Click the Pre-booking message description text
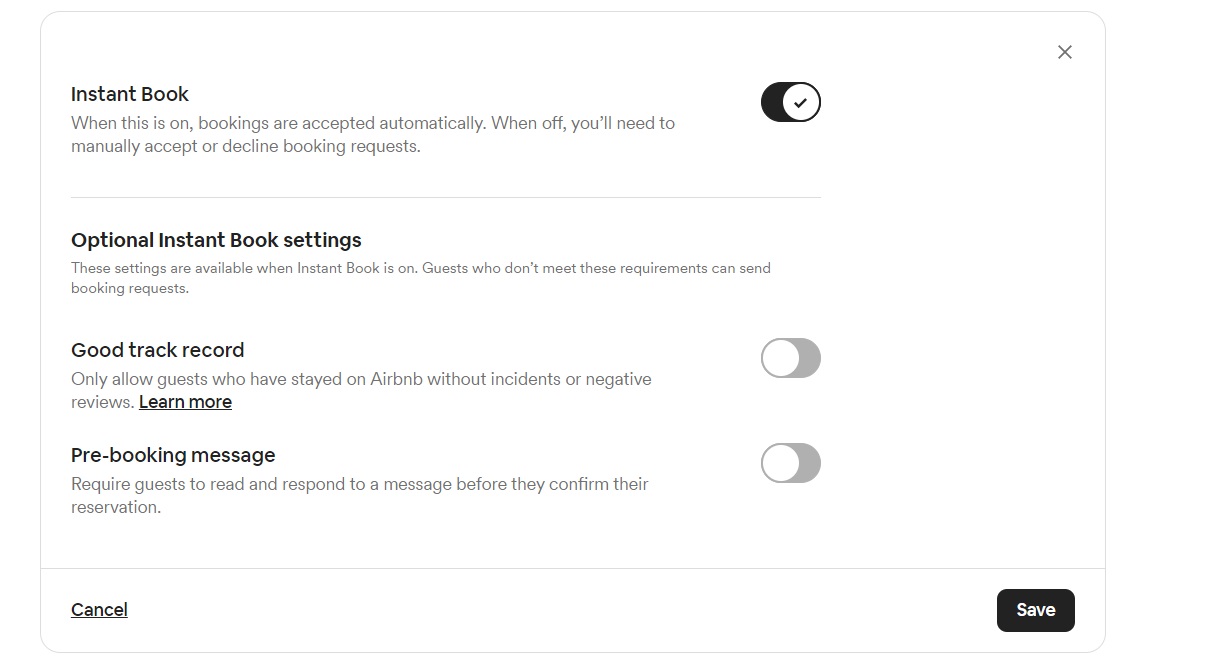Viewport: 1225px width, 663px height. point(358,495)
